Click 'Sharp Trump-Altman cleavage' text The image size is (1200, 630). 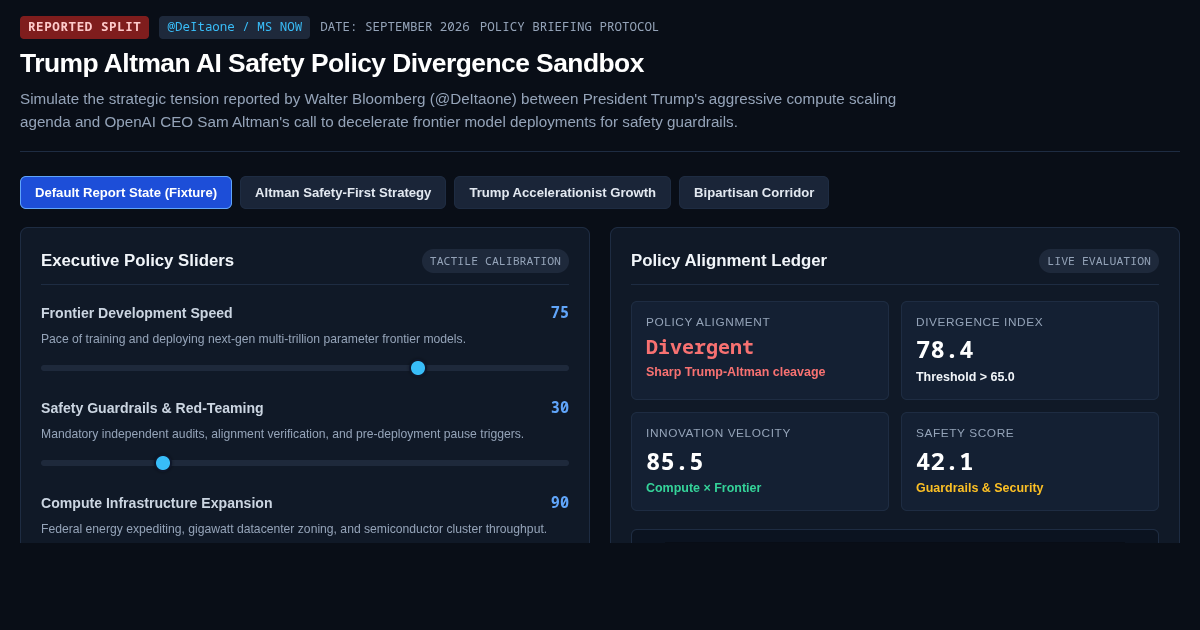pos(735,372)
